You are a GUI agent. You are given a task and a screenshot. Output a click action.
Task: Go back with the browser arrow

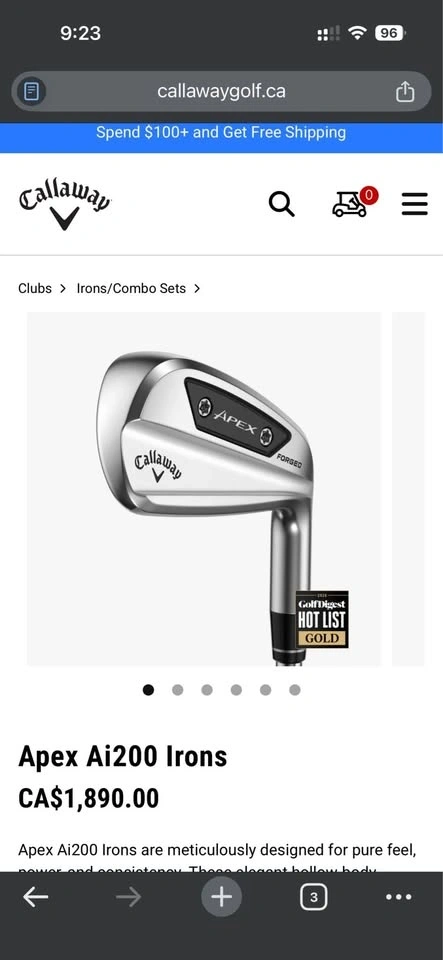(35, 898)
